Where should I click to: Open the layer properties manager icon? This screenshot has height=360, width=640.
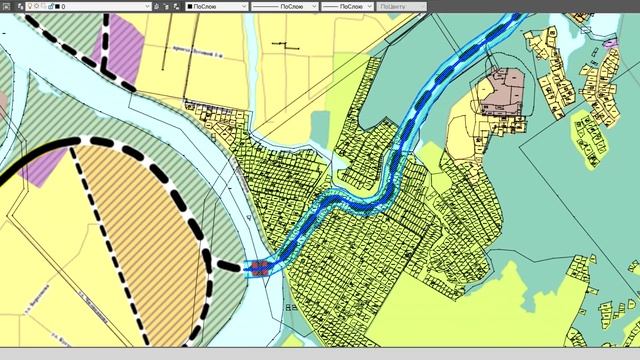(x=20, y=6)
